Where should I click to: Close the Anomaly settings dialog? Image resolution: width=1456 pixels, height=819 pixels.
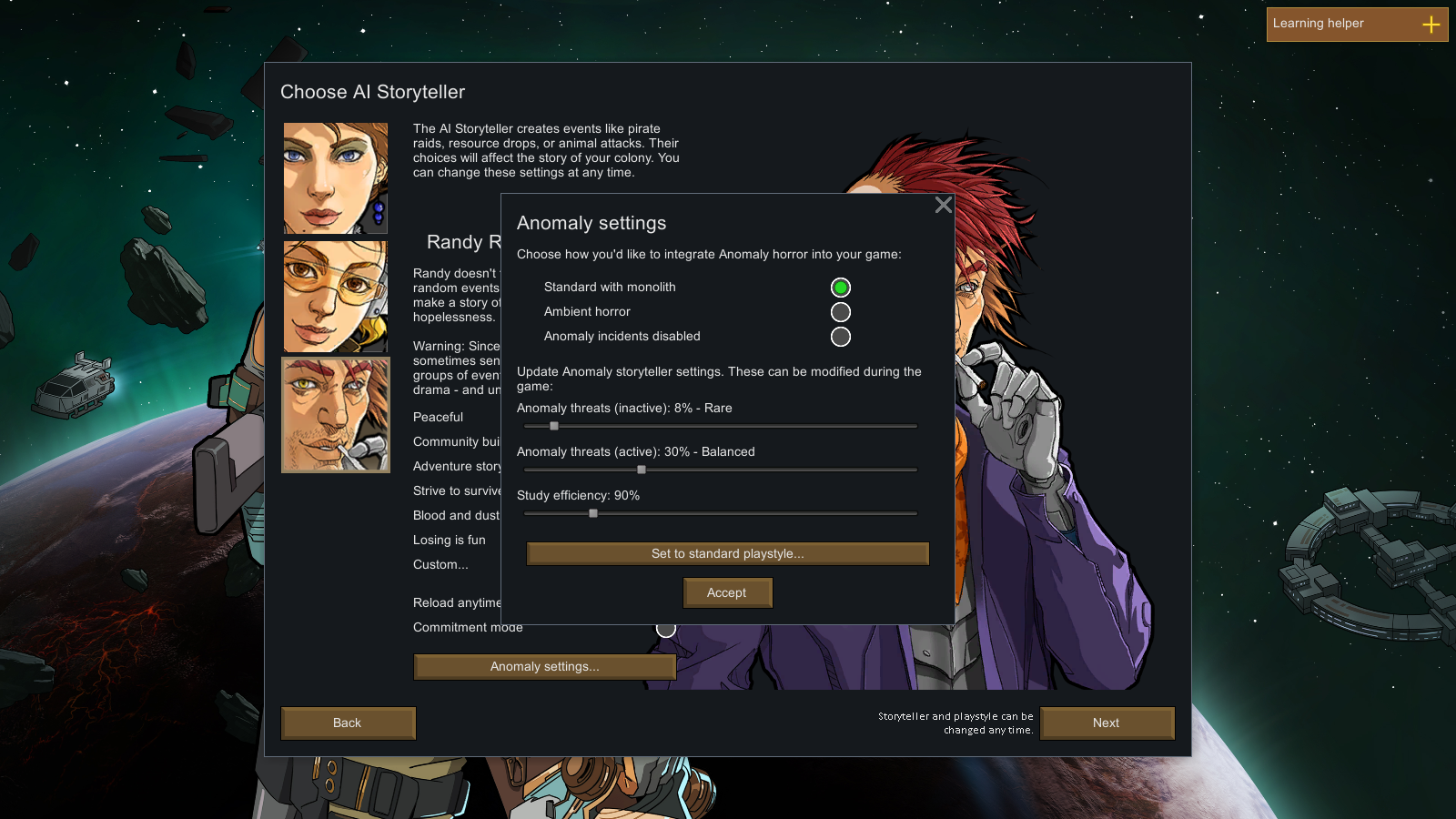point(944,205)
